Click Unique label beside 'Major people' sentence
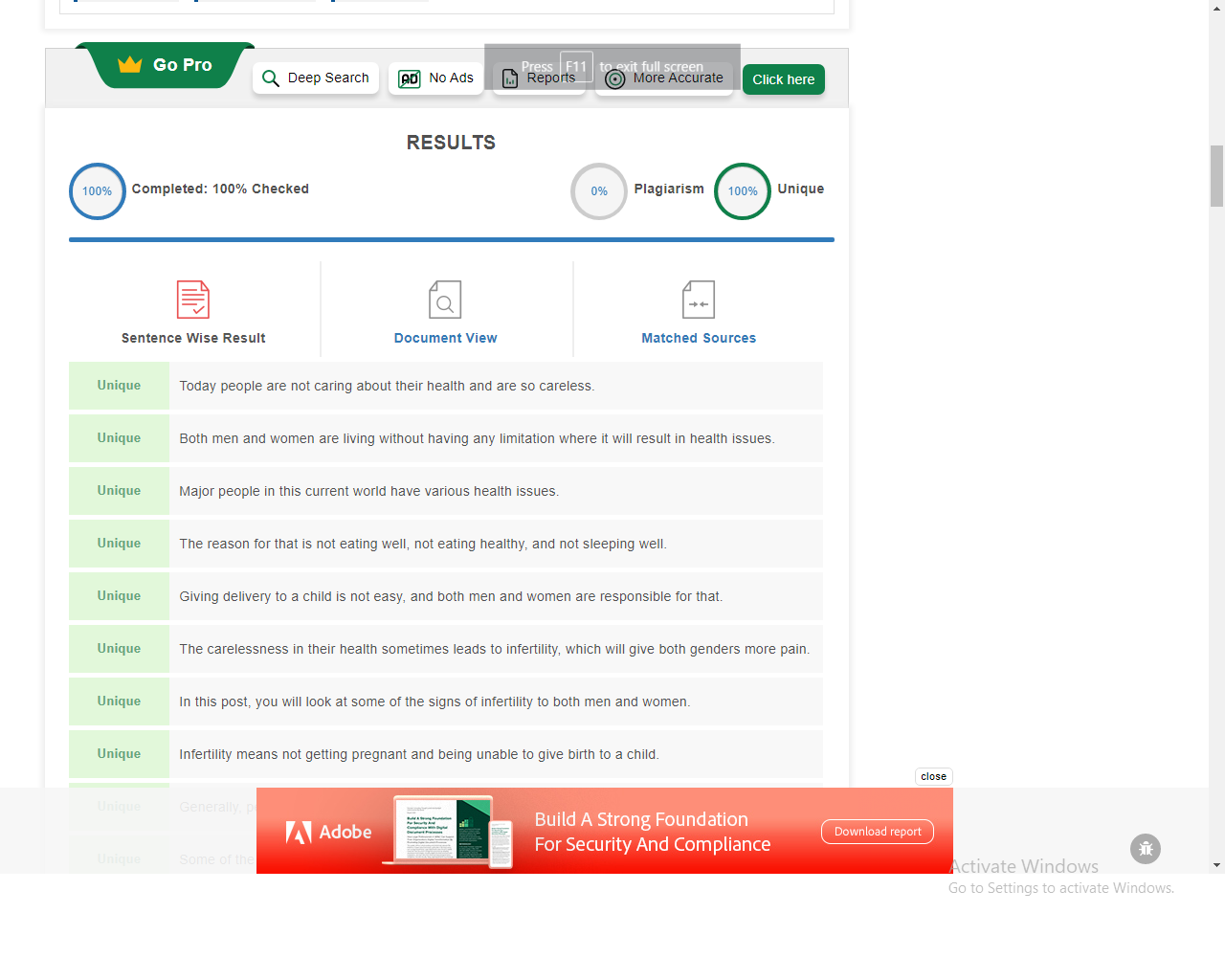Screen dimensions: 1225x980 (x=119, y=491)
